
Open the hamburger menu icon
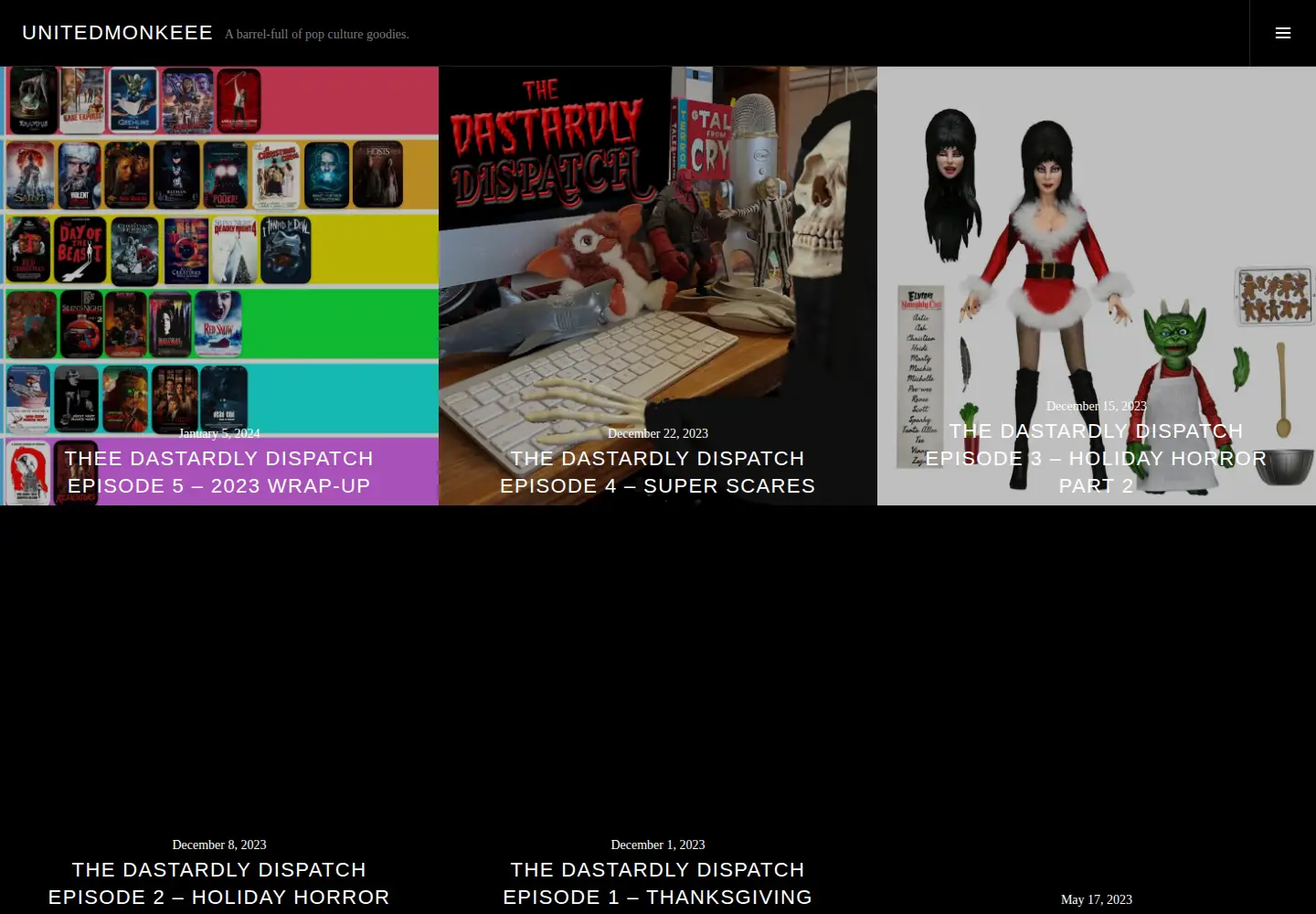(1283, 33)
